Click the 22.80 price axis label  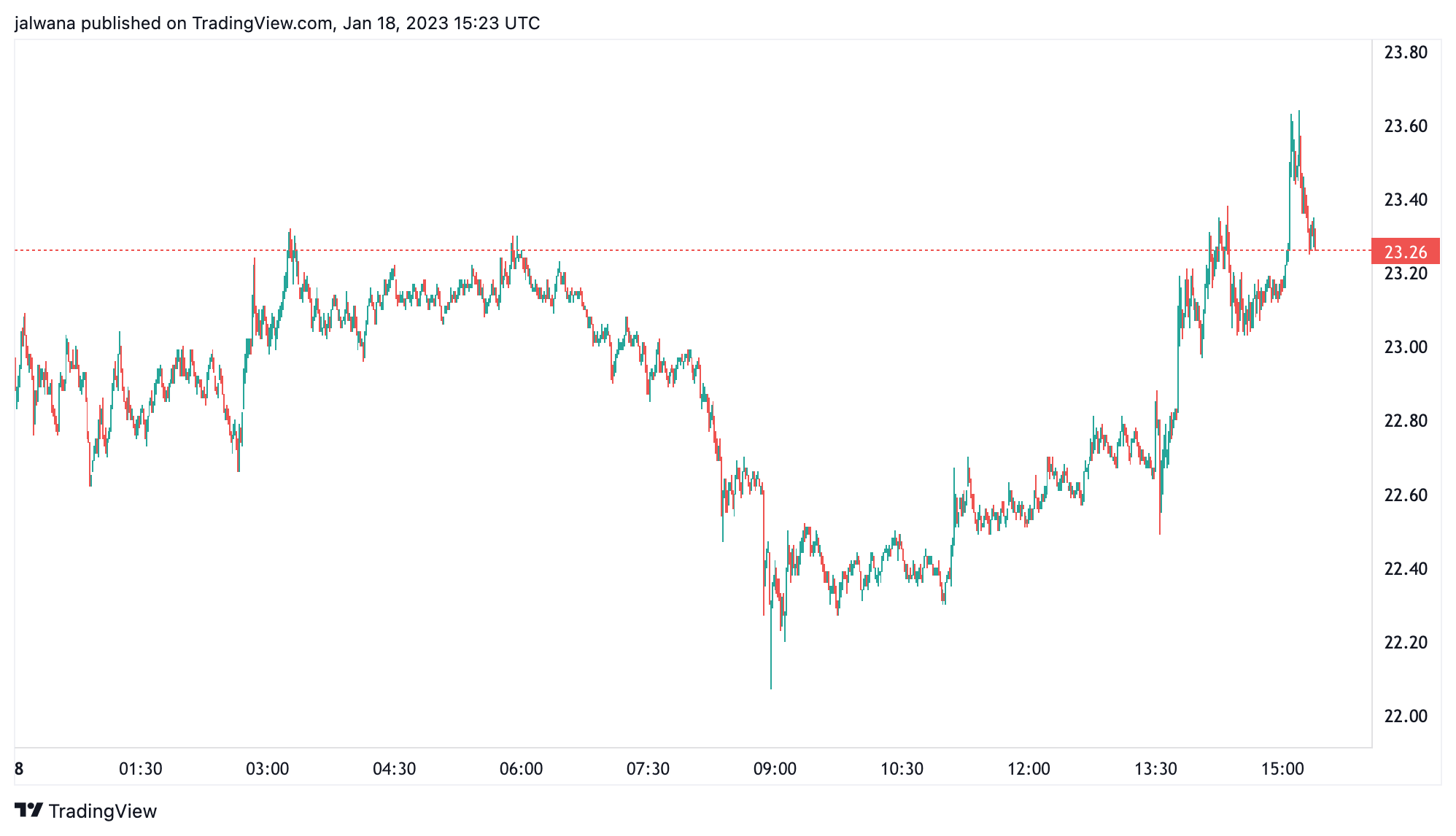(x=1405, y=421)
